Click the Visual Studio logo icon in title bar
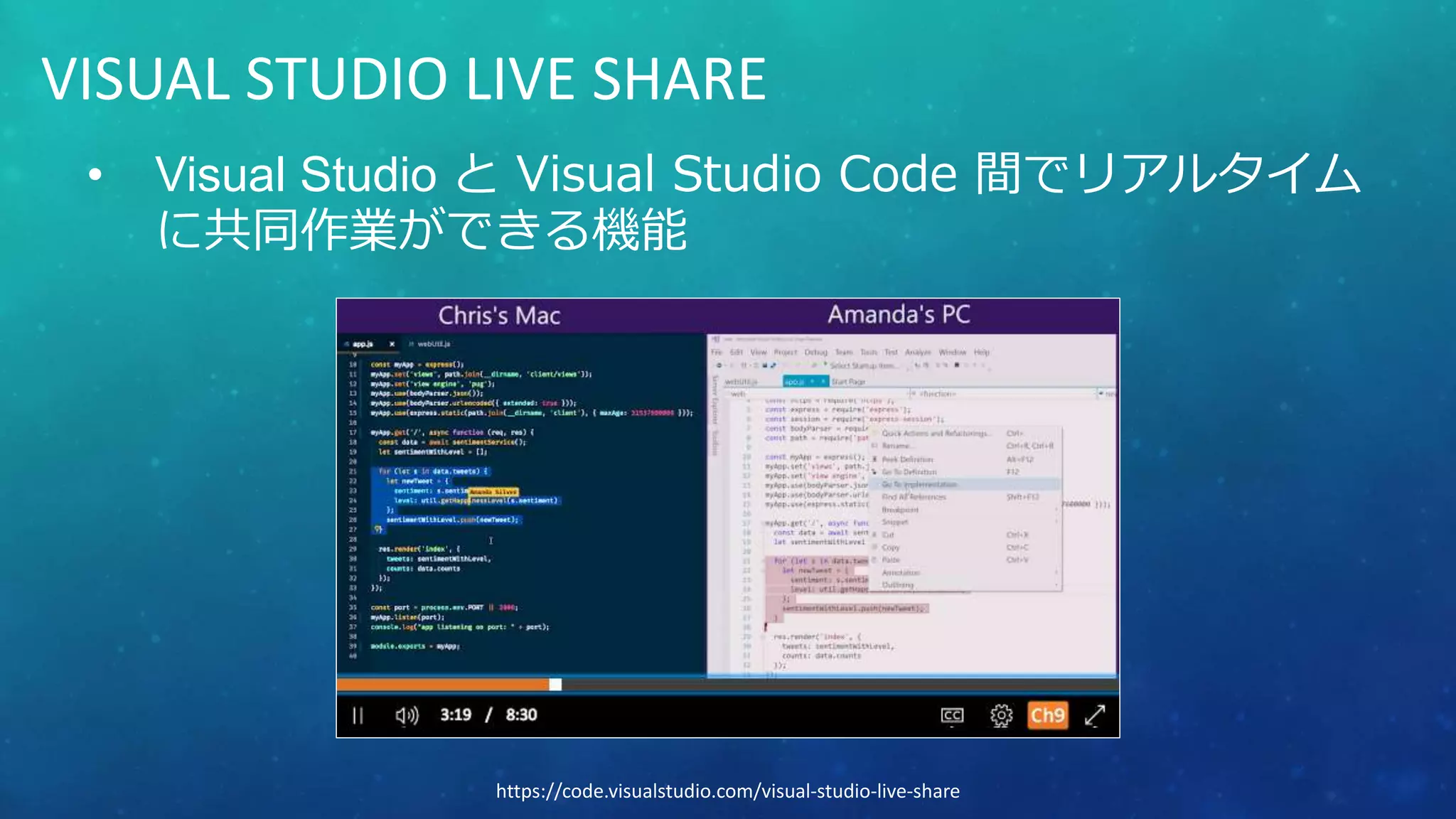 (716, 340)
